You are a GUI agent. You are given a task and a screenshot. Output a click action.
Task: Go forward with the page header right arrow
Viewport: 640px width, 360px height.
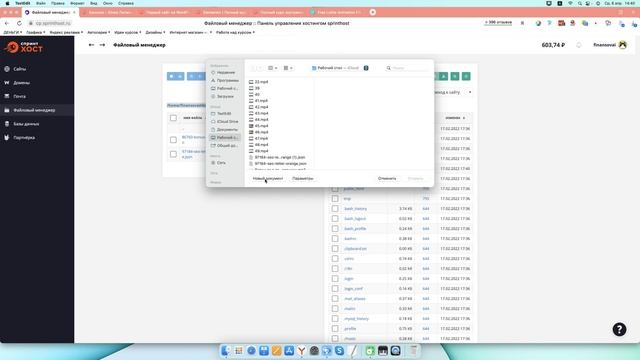[102, 45]
